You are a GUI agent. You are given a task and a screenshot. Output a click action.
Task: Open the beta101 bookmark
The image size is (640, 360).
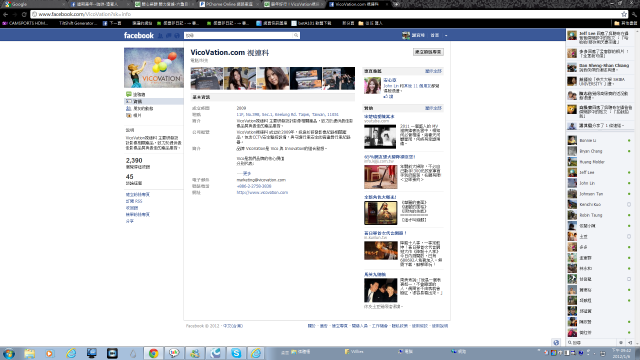tap(311, 23)
